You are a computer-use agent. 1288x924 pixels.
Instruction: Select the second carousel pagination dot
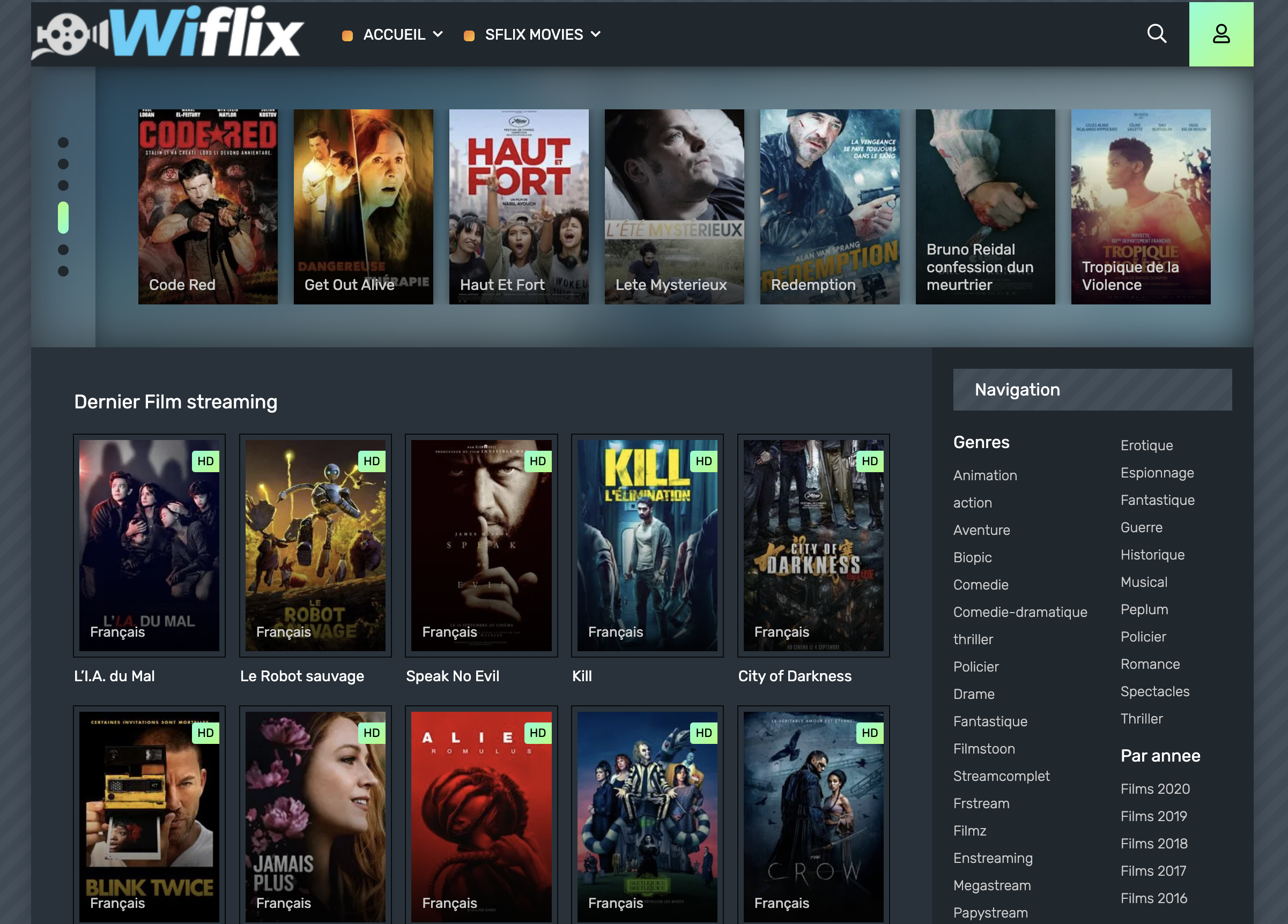63,164
